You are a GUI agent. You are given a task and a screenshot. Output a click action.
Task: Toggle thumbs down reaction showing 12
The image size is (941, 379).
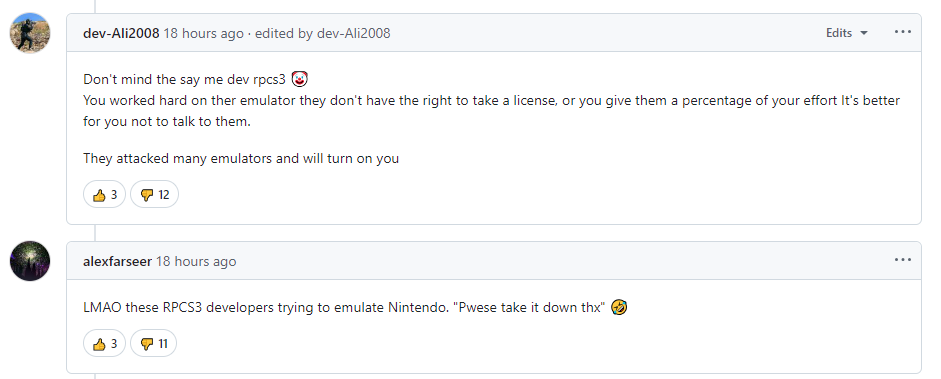154,194
